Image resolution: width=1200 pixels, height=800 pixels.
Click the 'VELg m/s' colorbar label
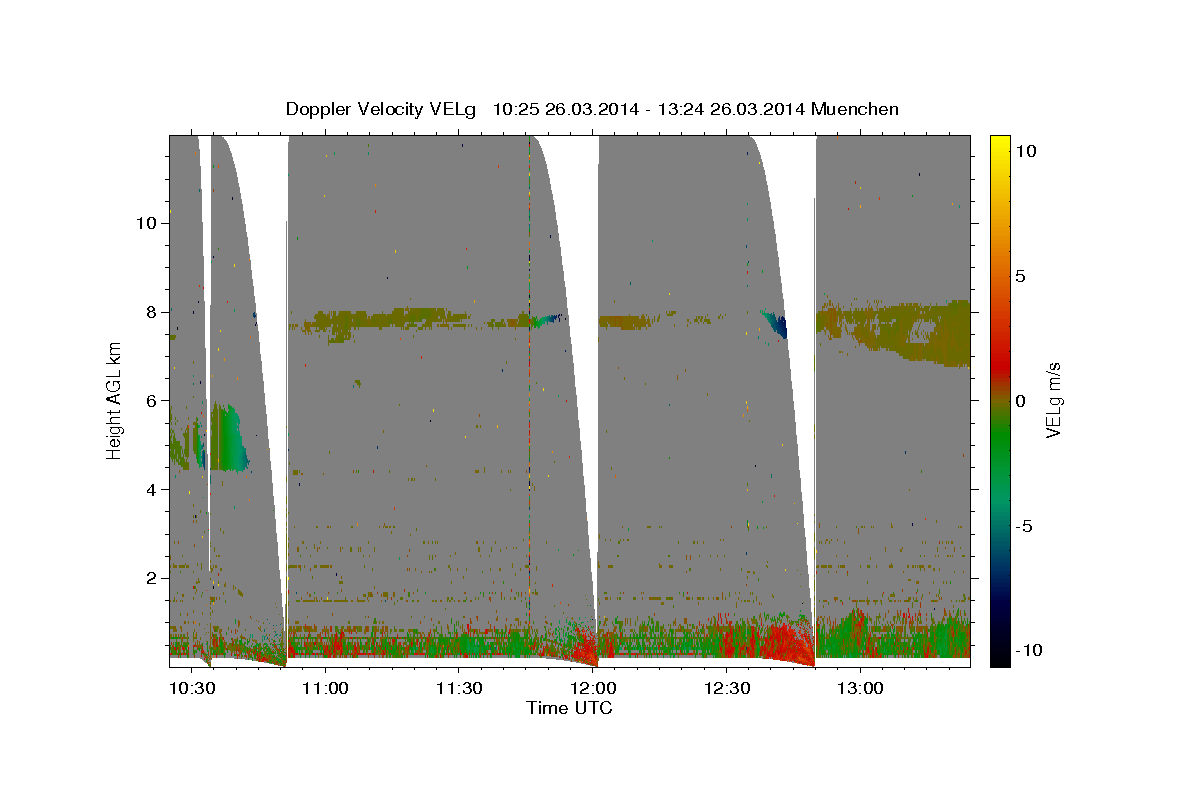click(1053, 400)
